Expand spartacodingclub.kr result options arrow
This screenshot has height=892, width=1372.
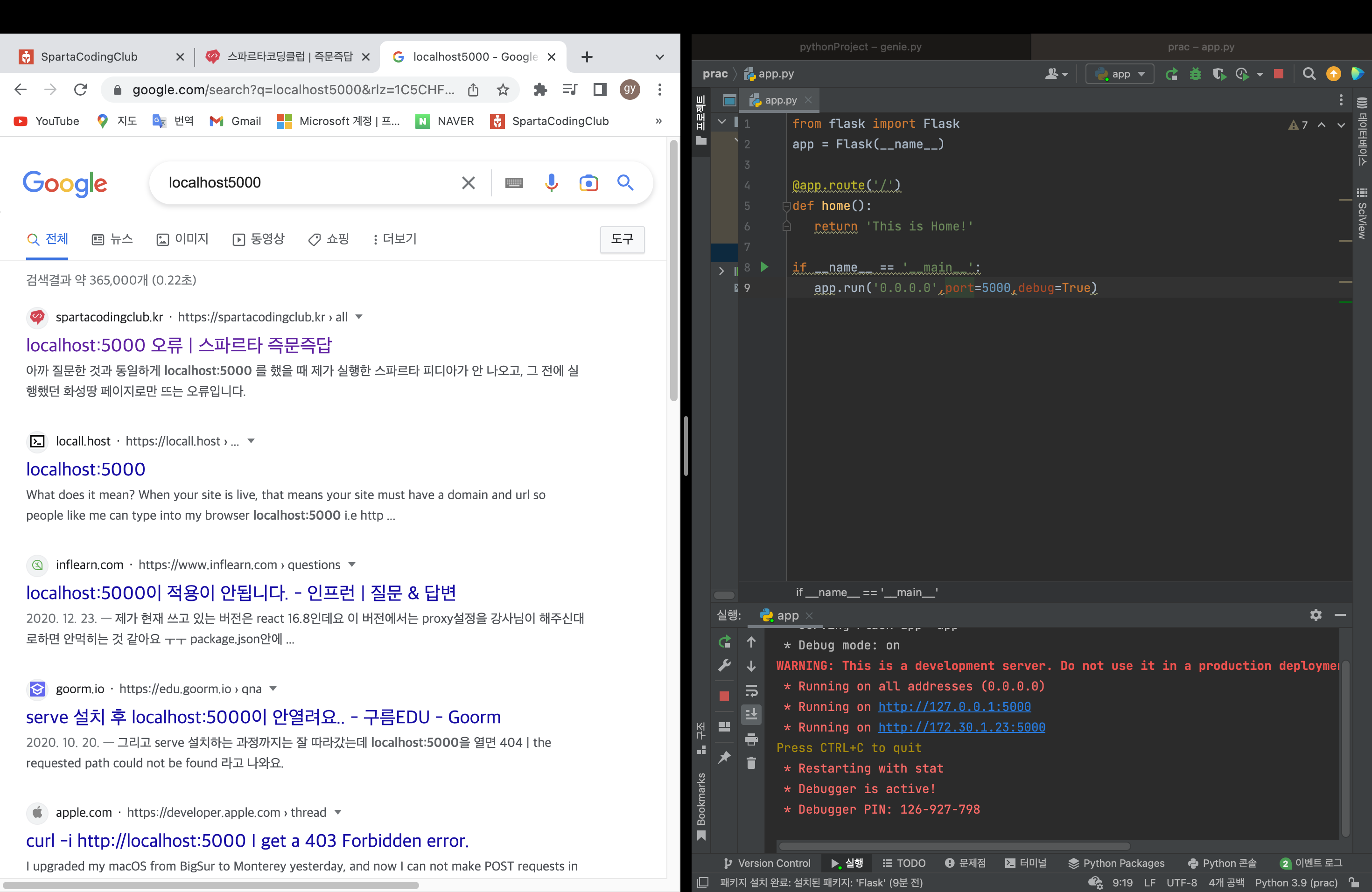point(358,316)
